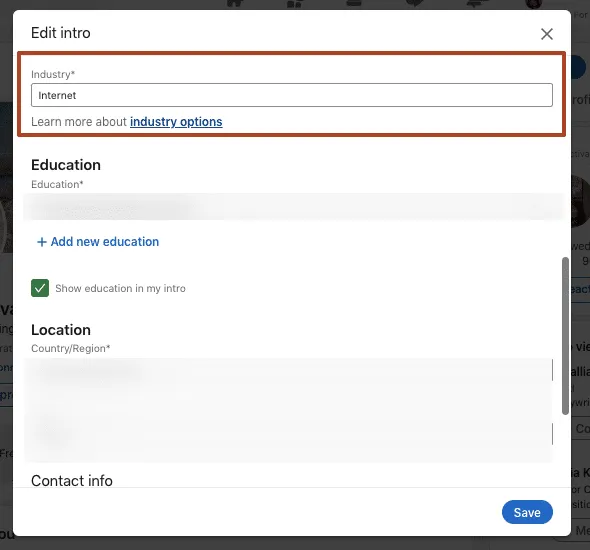Click the Home icon in top navigation
This screenshot has height=550, width=590.
point(235,4)
